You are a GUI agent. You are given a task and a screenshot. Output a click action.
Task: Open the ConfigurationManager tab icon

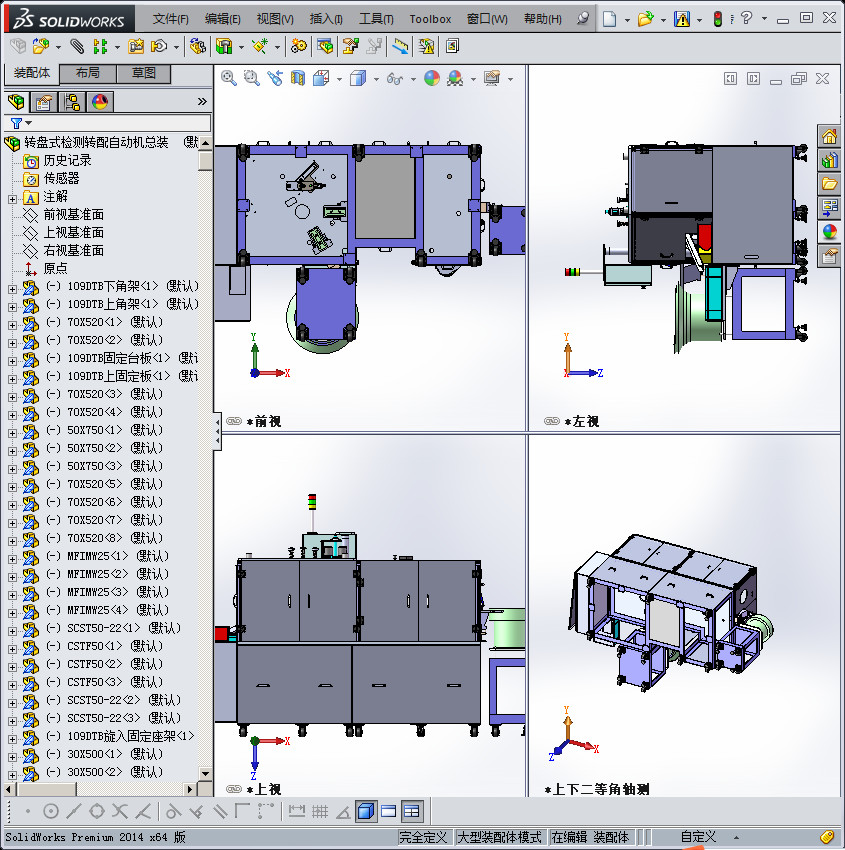pos(72,101)
